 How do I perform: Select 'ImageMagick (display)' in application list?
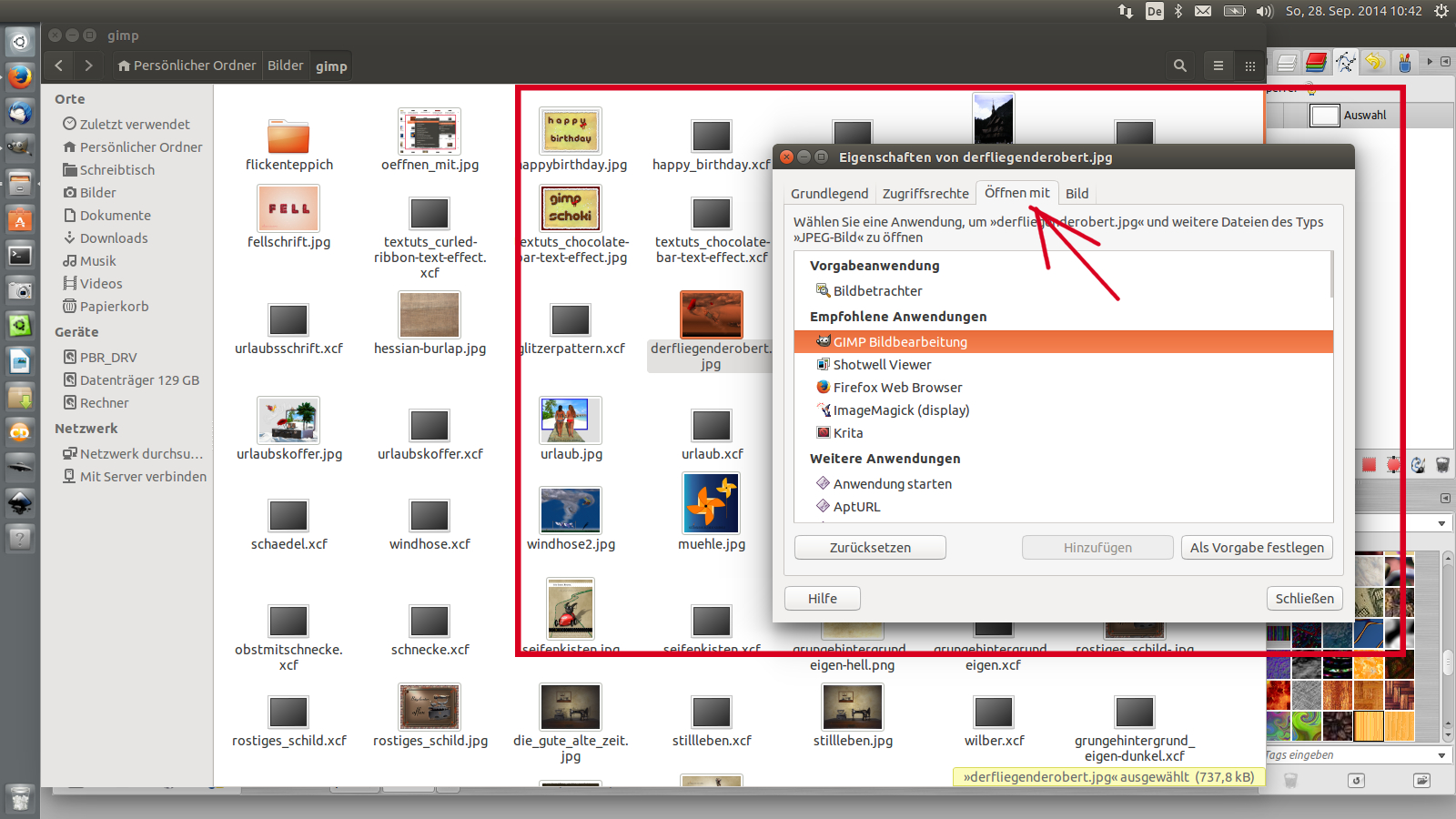(x=1063, y=410)
